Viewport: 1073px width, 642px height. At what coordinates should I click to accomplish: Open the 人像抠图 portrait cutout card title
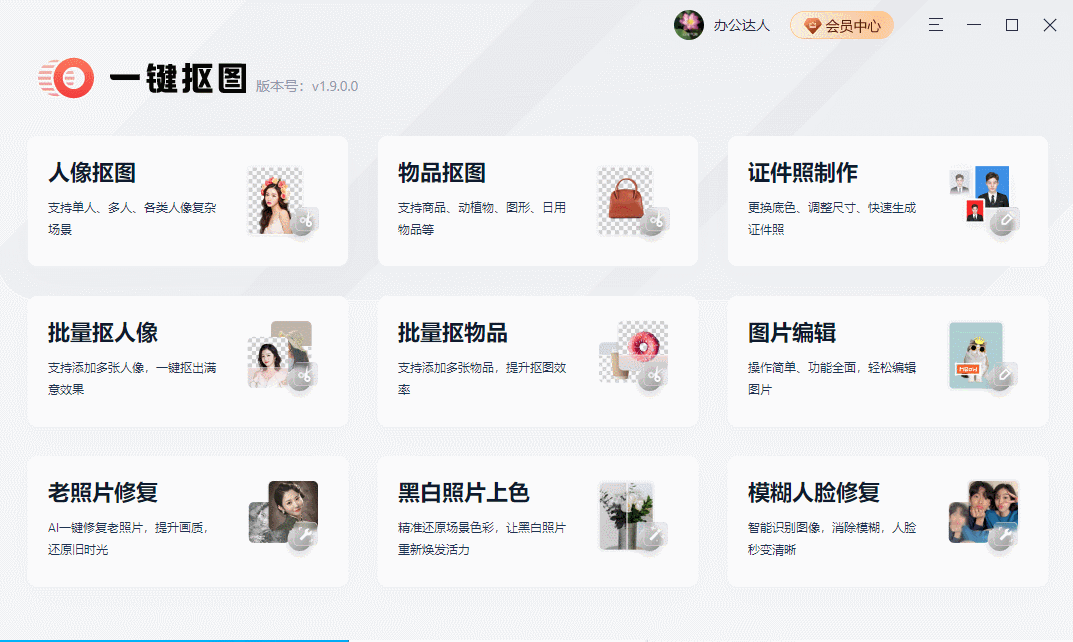[x=92, y=172]
